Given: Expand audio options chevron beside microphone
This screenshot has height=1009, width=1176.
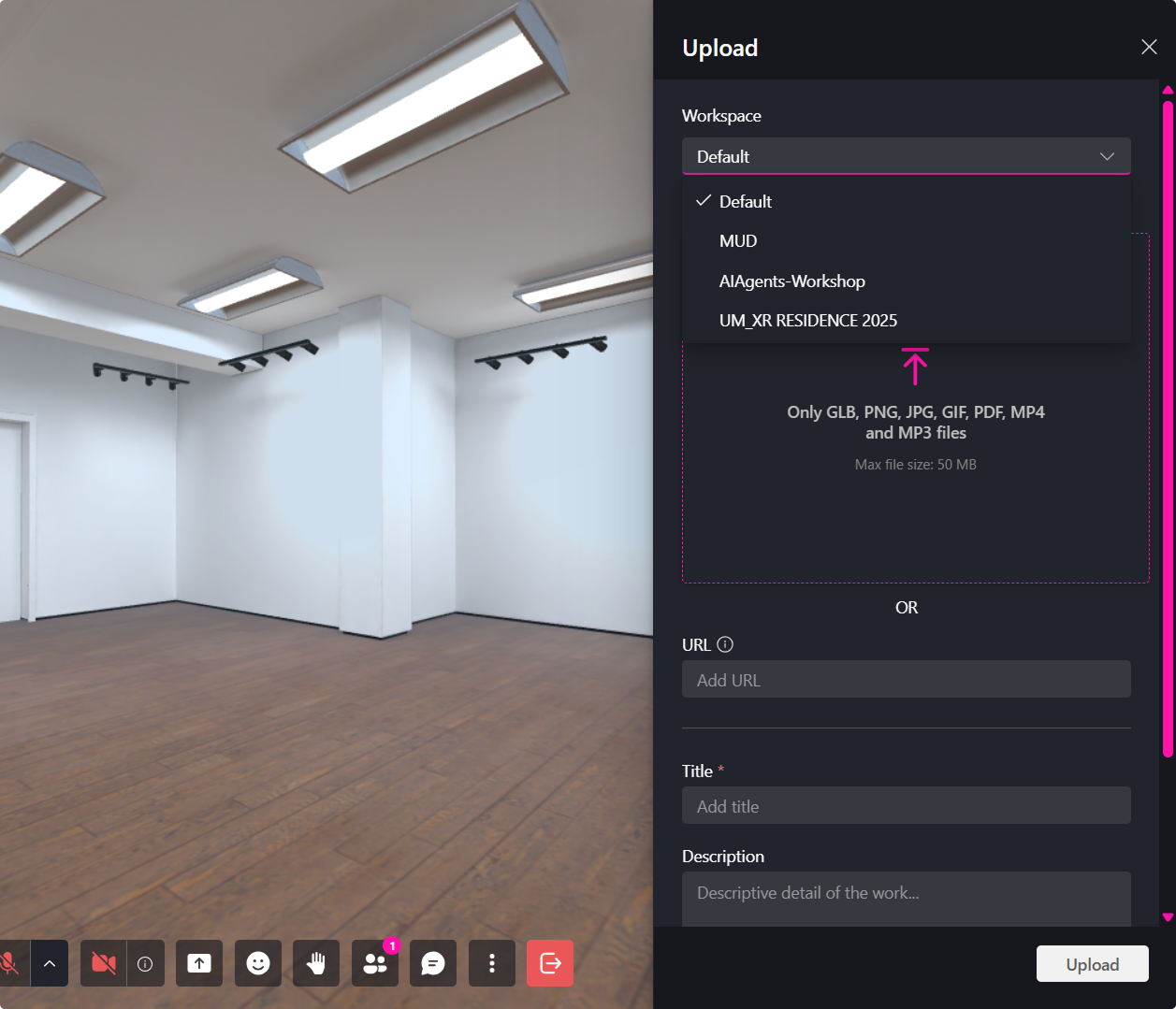Looking at the screenshot, I should [50, 963].
